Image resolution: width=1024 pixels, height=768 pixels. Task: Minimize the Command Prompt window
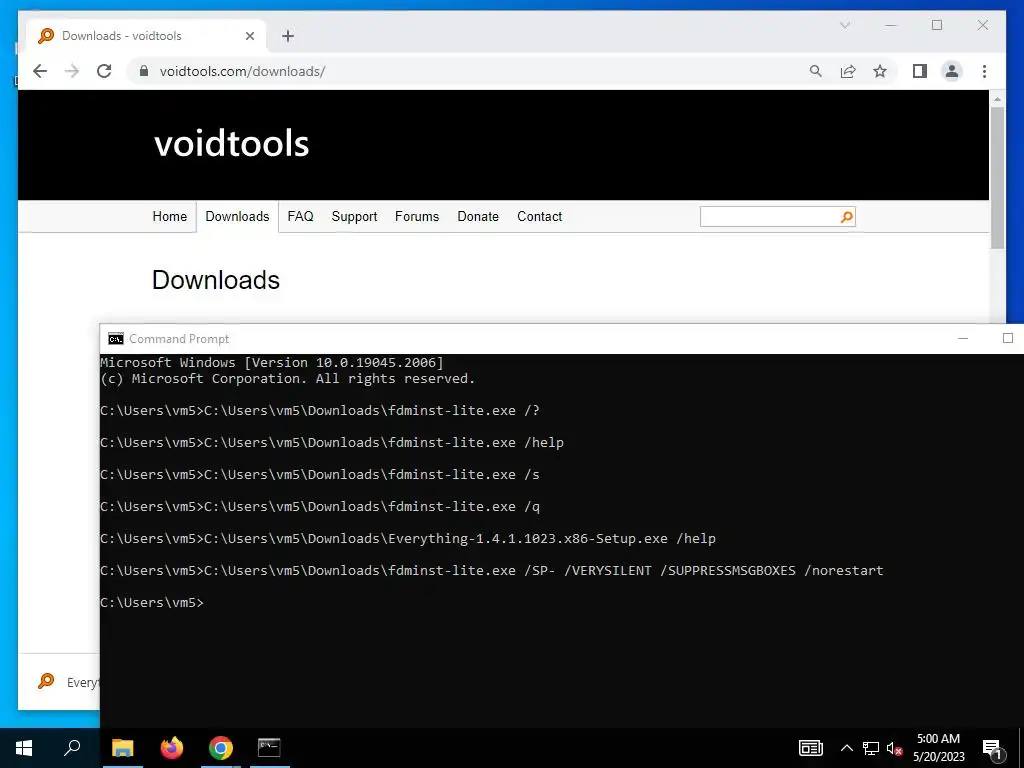[x=963, y=338]
